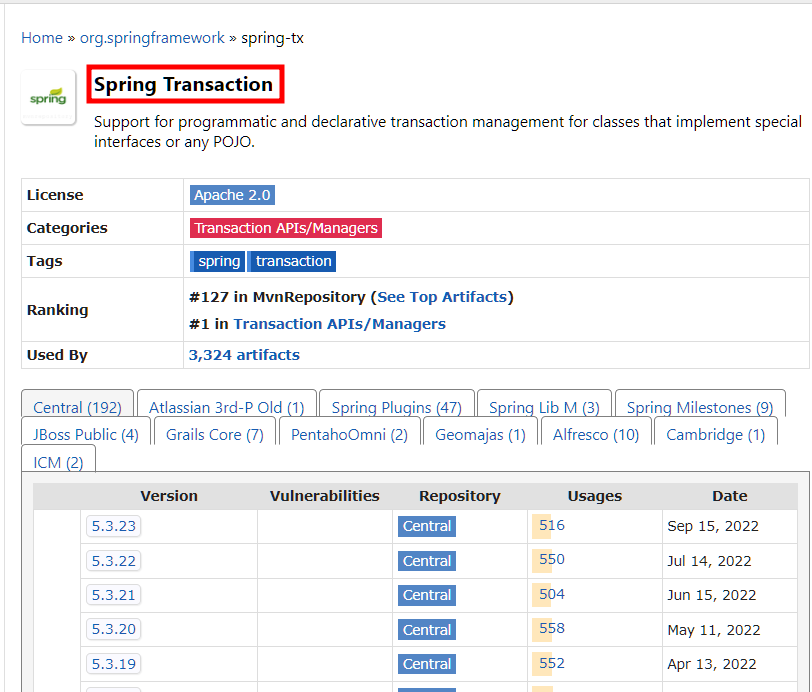Open version 5.3.20
The width and height of the screenshot is (812, 692).
click(113, 629)
